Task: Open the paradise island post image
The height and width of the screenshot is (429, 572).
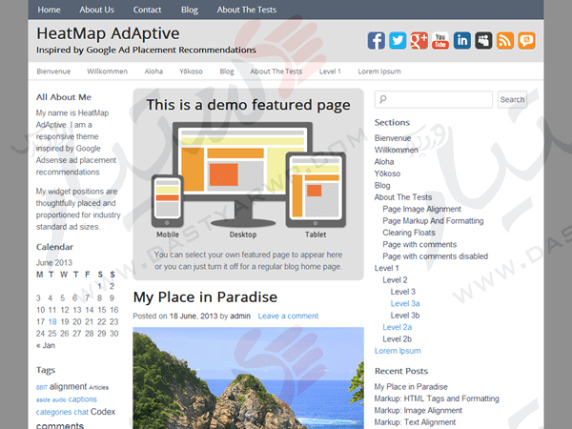Action: click(x=248, y=378)
